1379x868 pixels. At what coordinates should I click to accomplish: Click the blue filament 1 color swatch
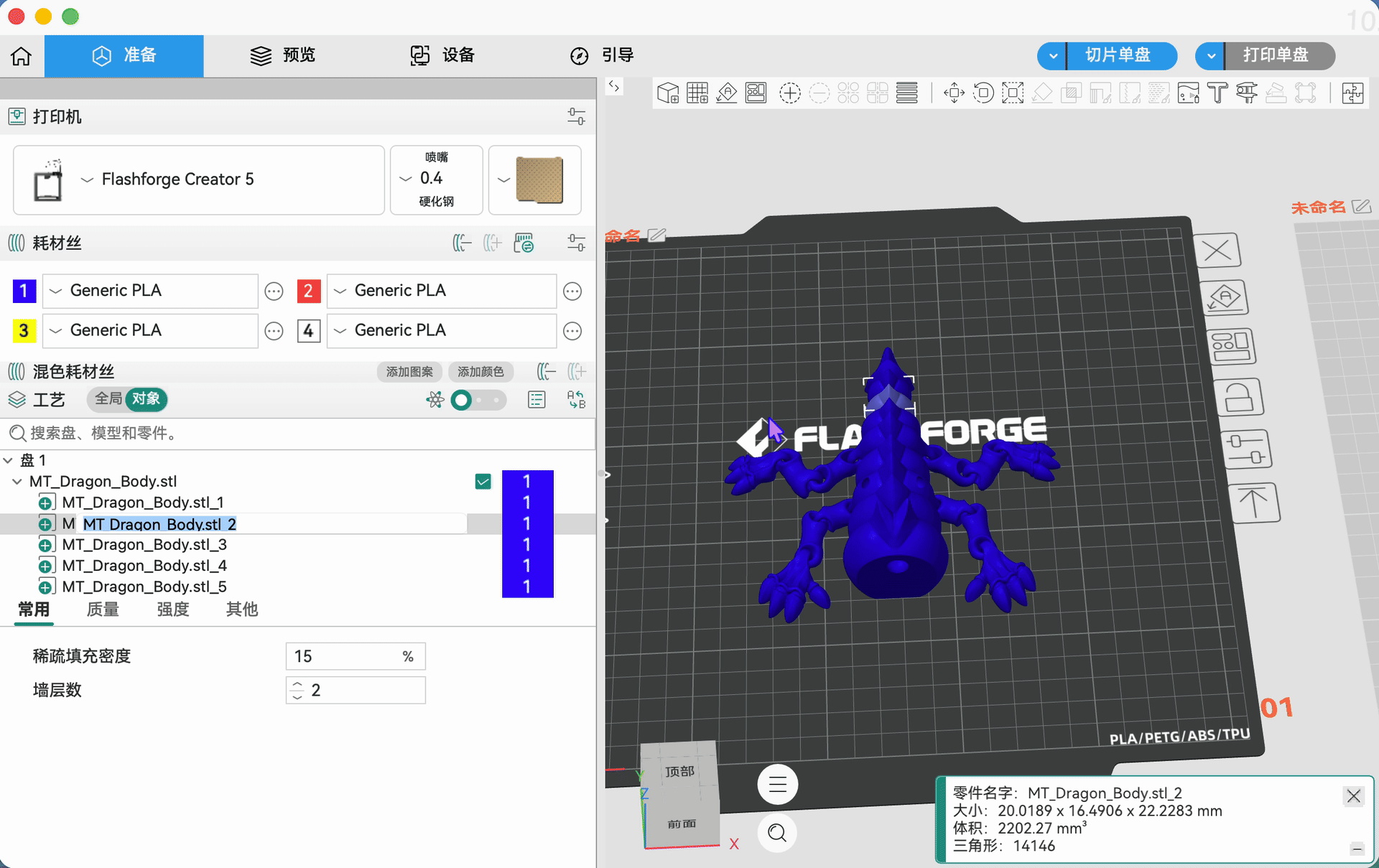click(x=24, y=291)
